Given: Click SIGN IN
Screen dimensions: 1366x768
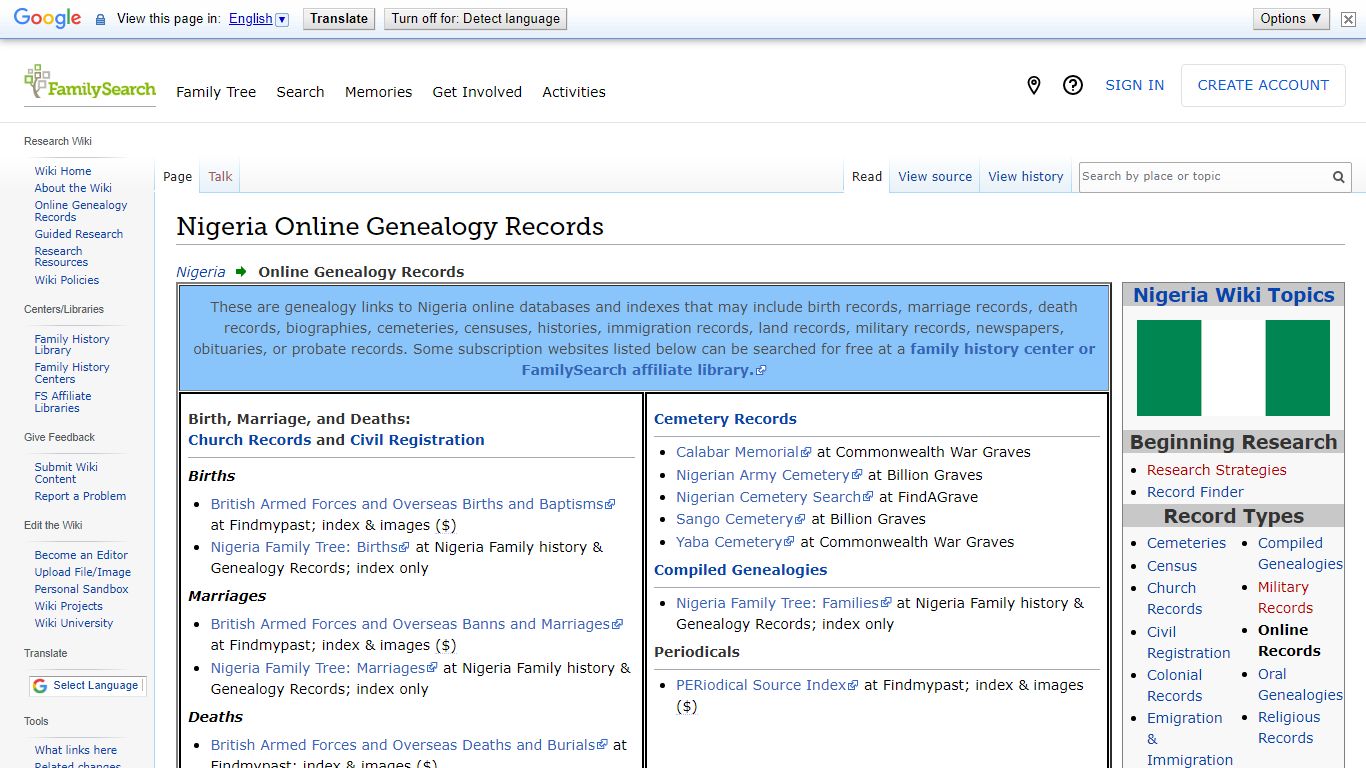Looking at the screenshot, I should (1134, 86).
